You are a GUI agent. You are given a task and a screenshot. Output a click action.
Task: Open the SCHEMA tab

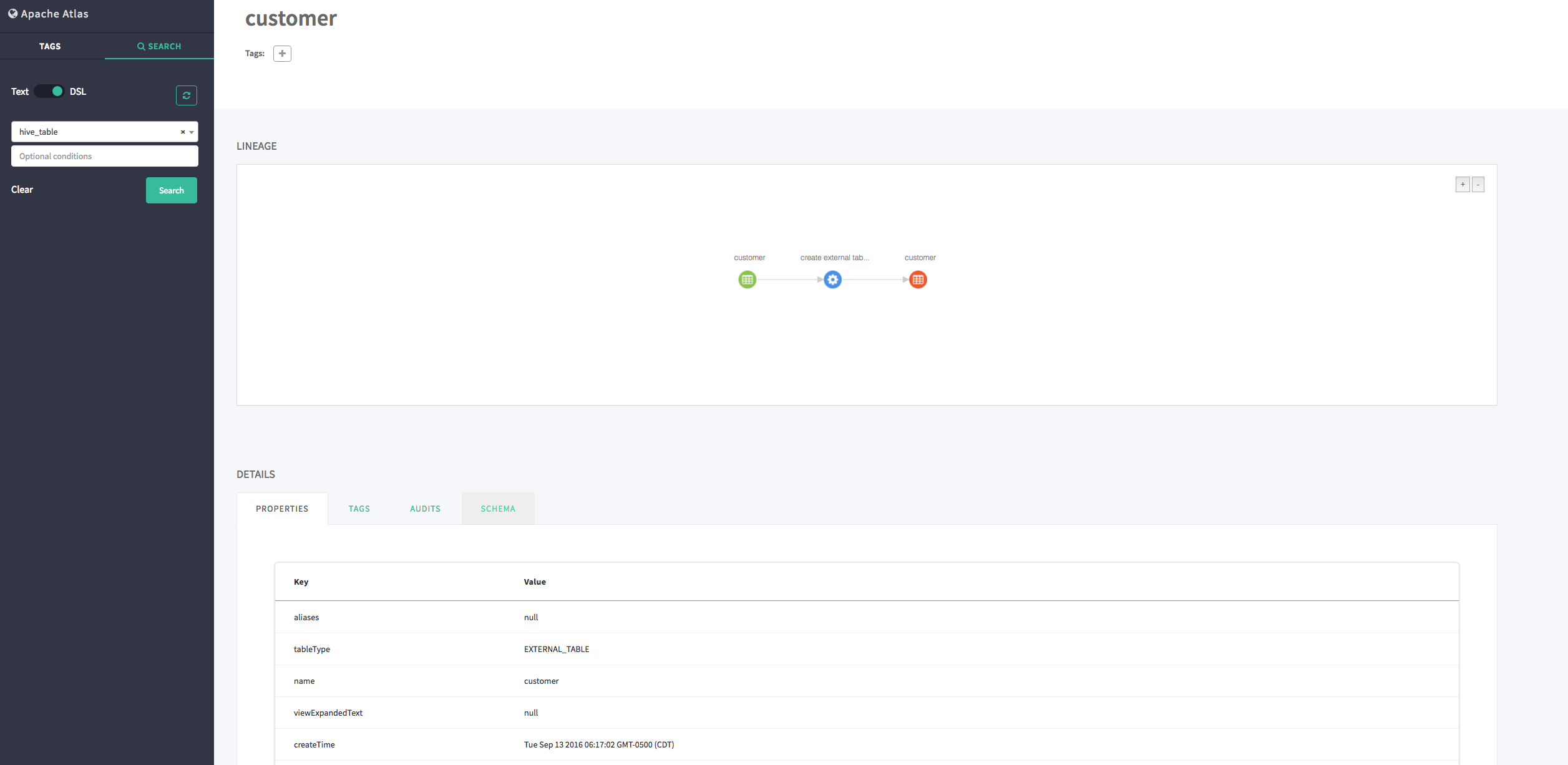point(497,509)
